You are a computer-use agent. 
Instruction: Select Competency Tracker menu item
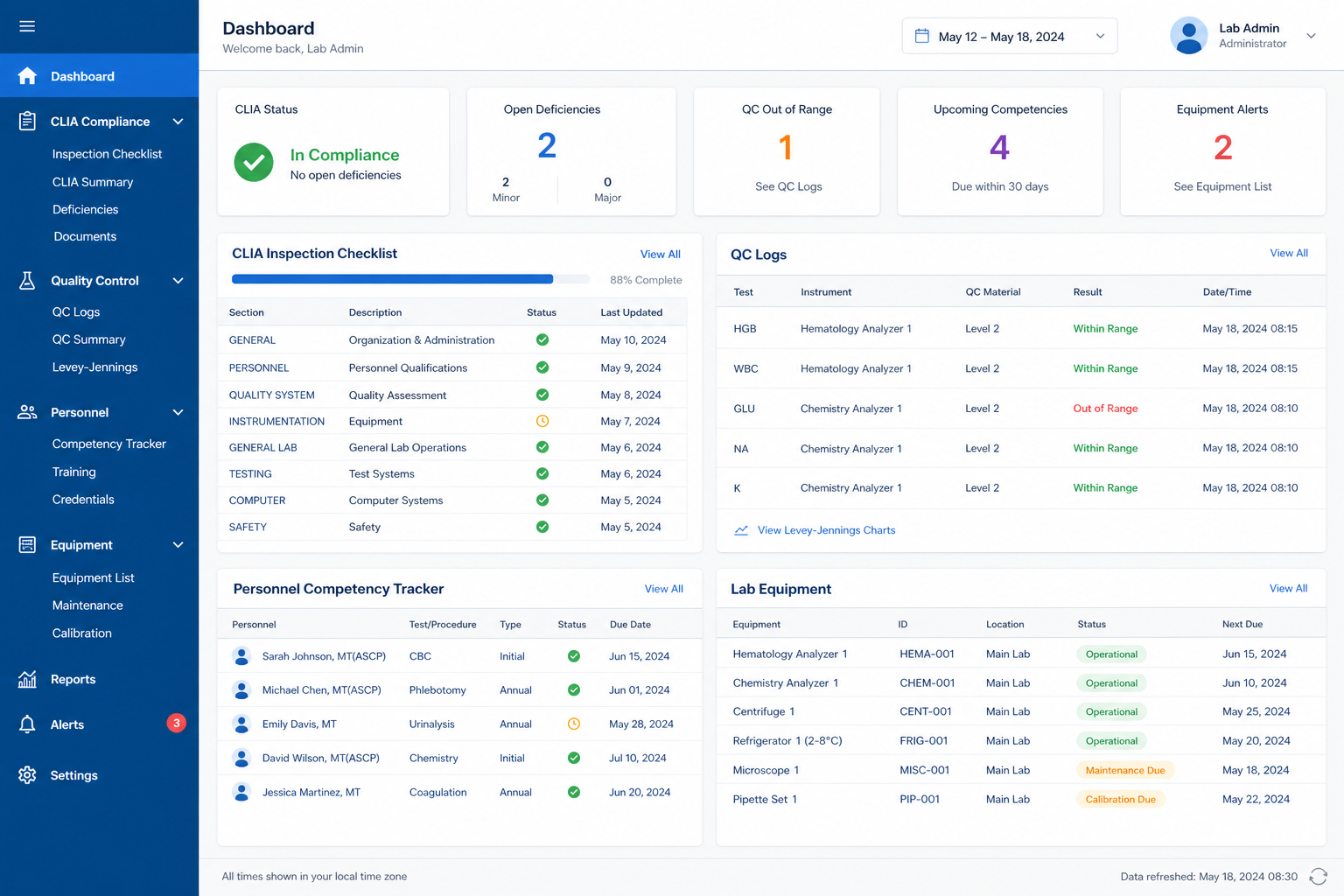(108, 444)
